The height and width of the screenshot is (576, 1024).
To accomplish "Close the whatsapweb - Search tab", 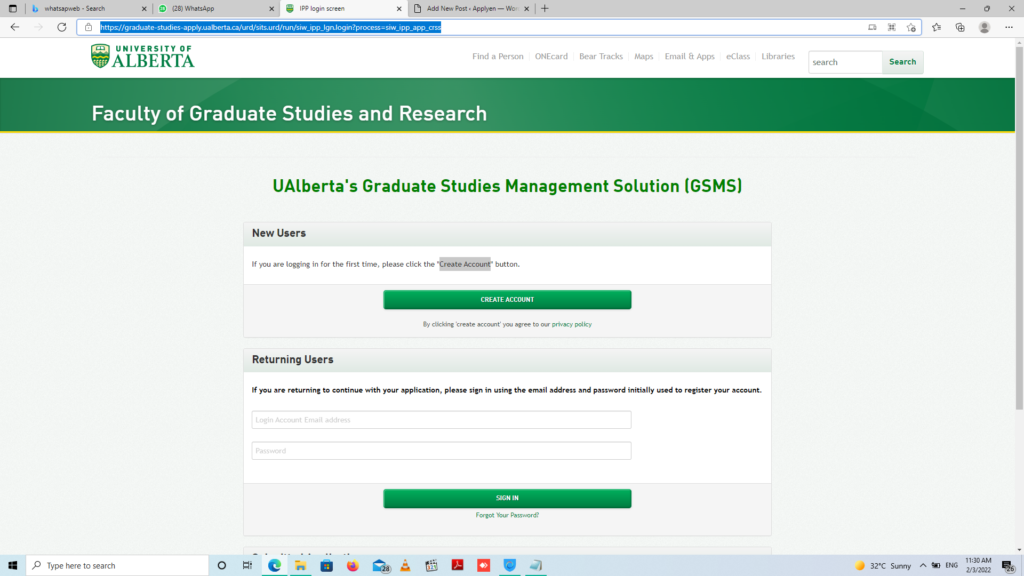I will [144, 8].
